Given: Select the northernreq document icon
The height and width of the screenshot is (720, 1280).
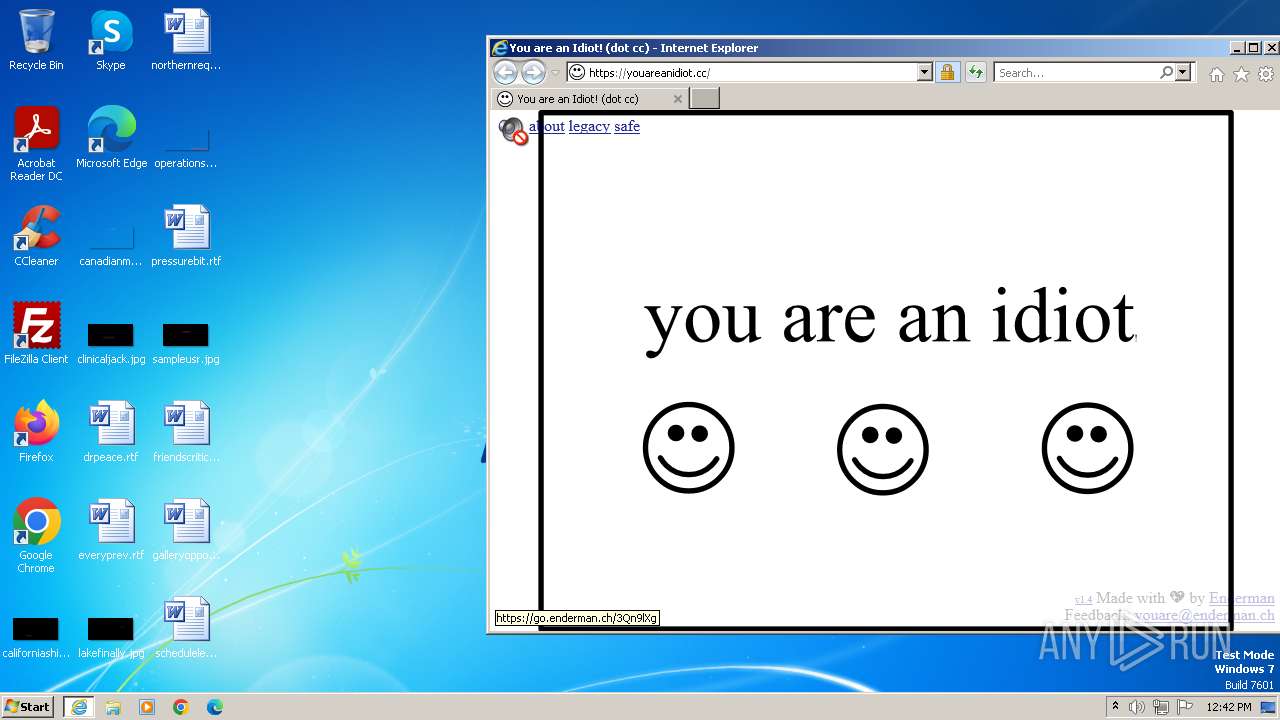Looking at the screenshot, I should click(x=186, y=40).
